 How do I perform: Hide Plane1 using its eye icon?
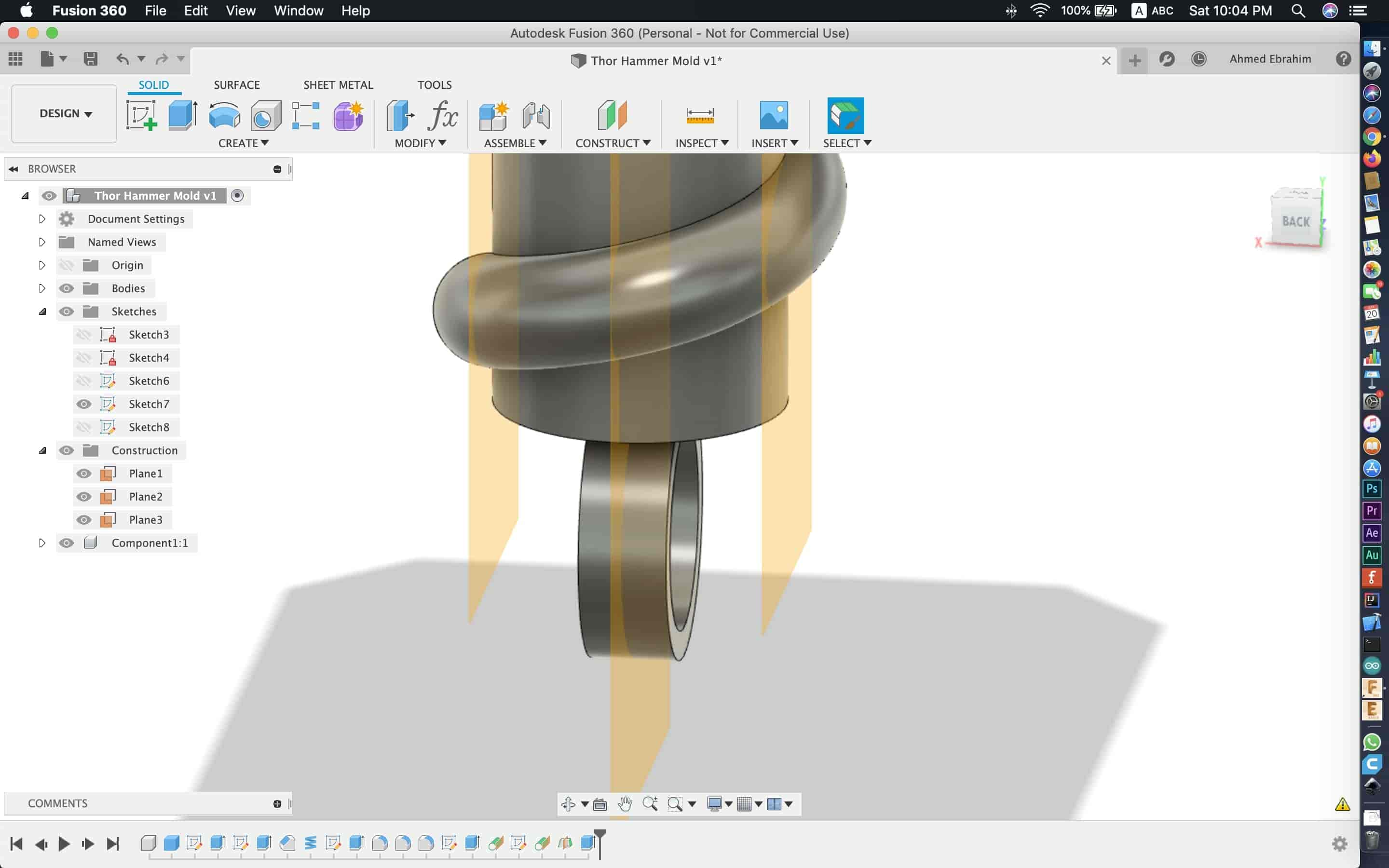pyautogui.click(x=84, y=474)
